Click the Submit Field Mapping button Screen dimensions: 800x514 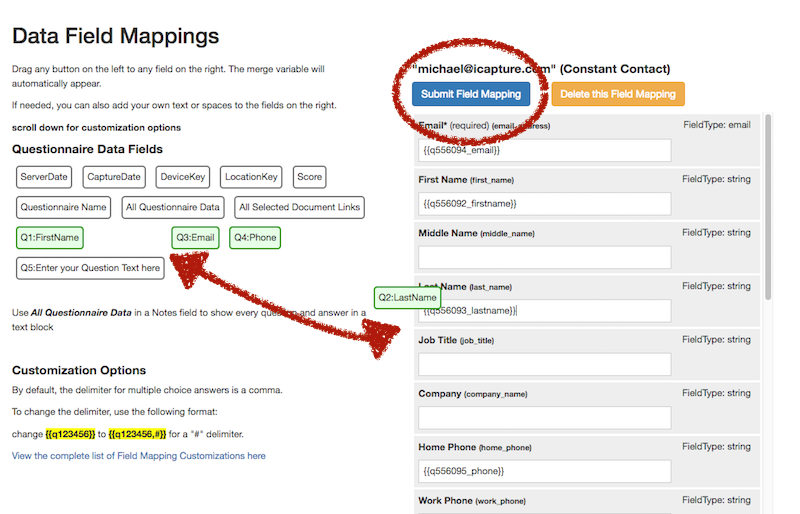pyautogui.click(x=470, y=94)
